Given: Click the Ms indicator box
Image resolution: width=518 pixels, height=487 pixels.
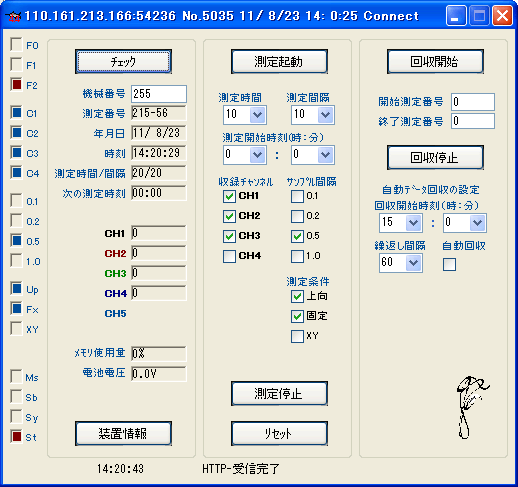Looking at the screenshot, I should (x=16, y=377).
